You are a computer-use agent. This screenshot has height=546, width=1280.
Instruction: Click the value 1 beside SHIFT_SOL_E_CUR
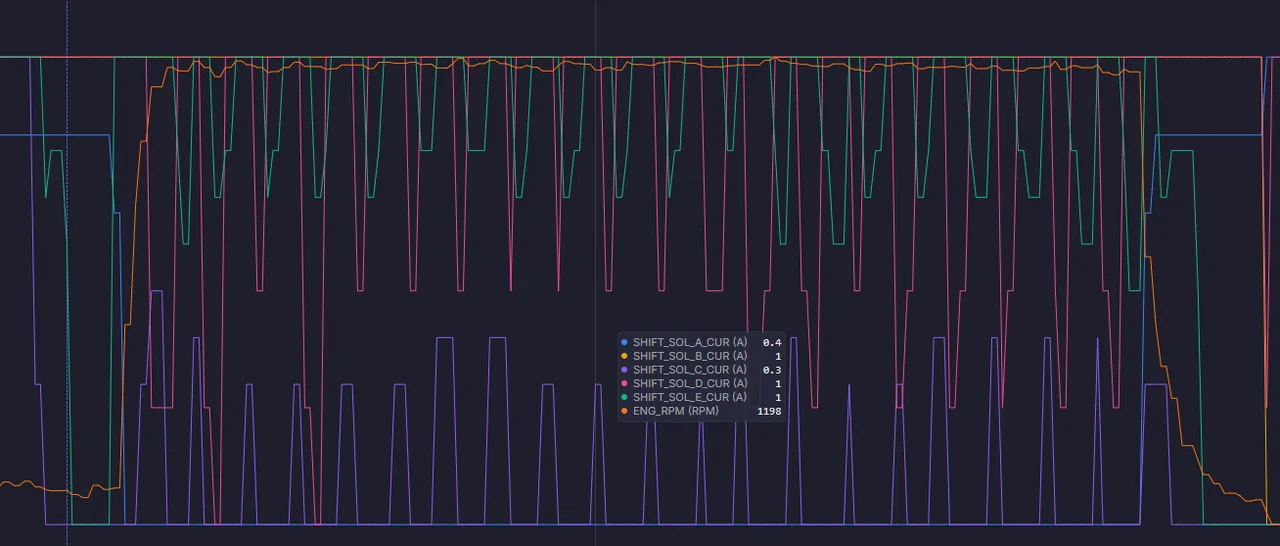tap(777, 398)
